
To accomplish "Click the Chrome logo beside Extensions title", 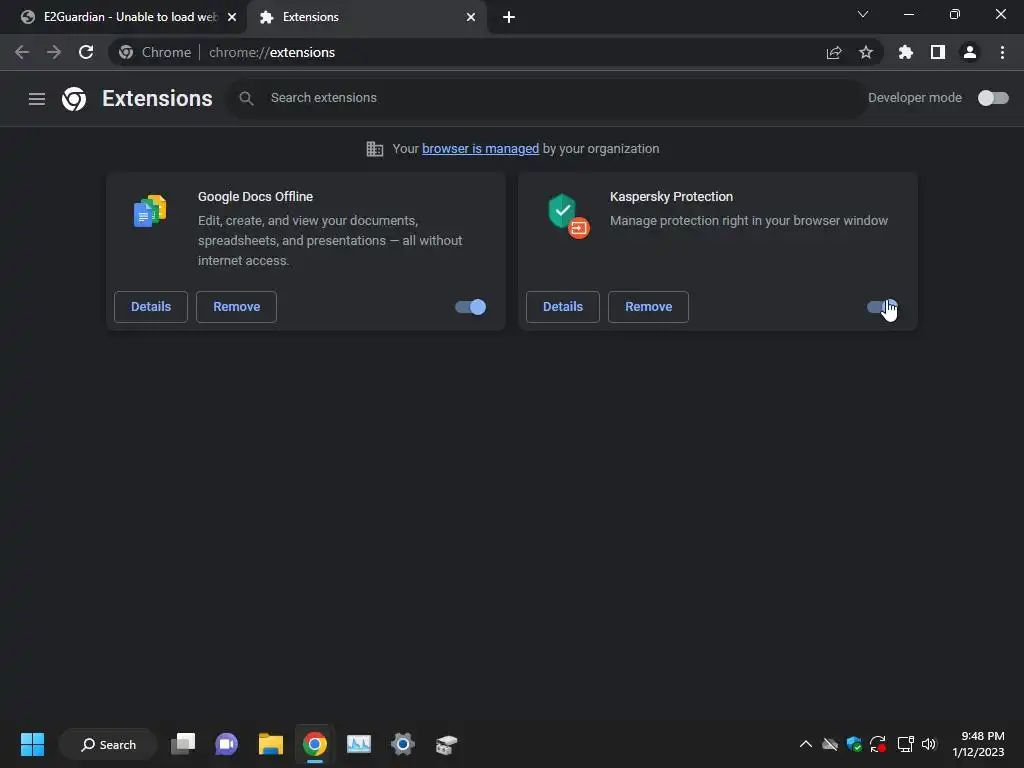I will [x=74, y=99].
